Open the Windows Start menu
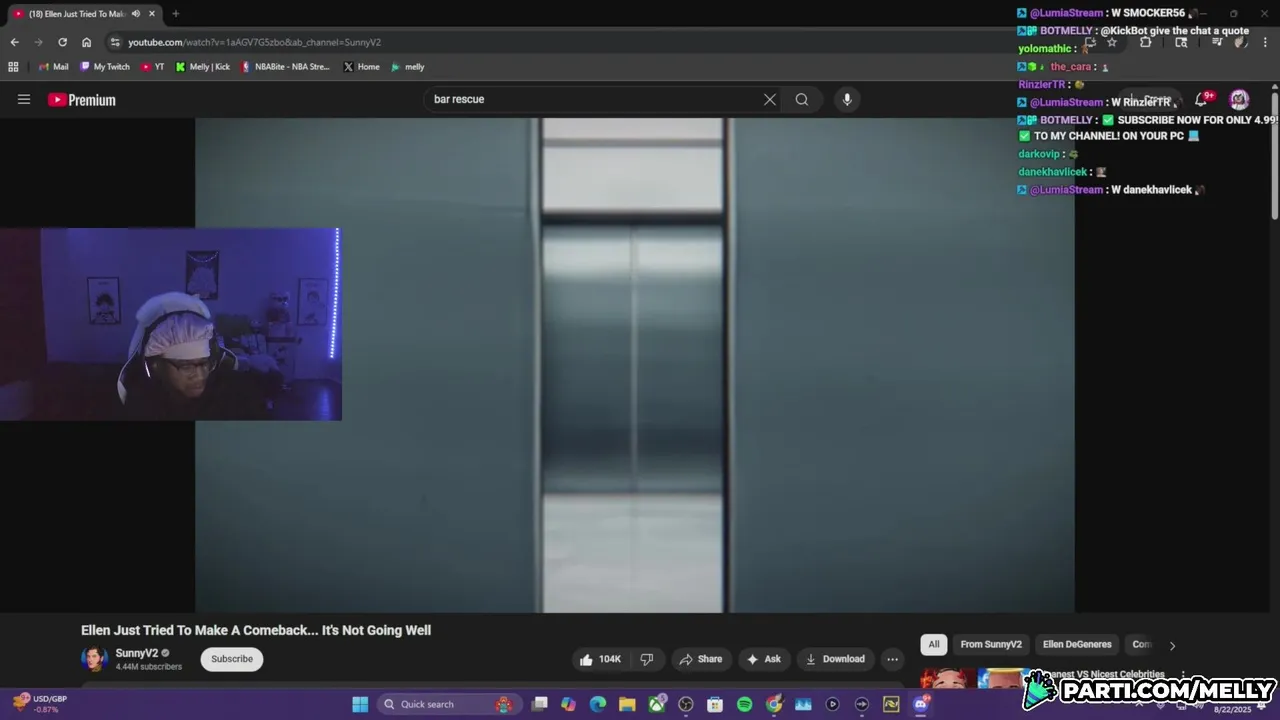 coord(360,704)
